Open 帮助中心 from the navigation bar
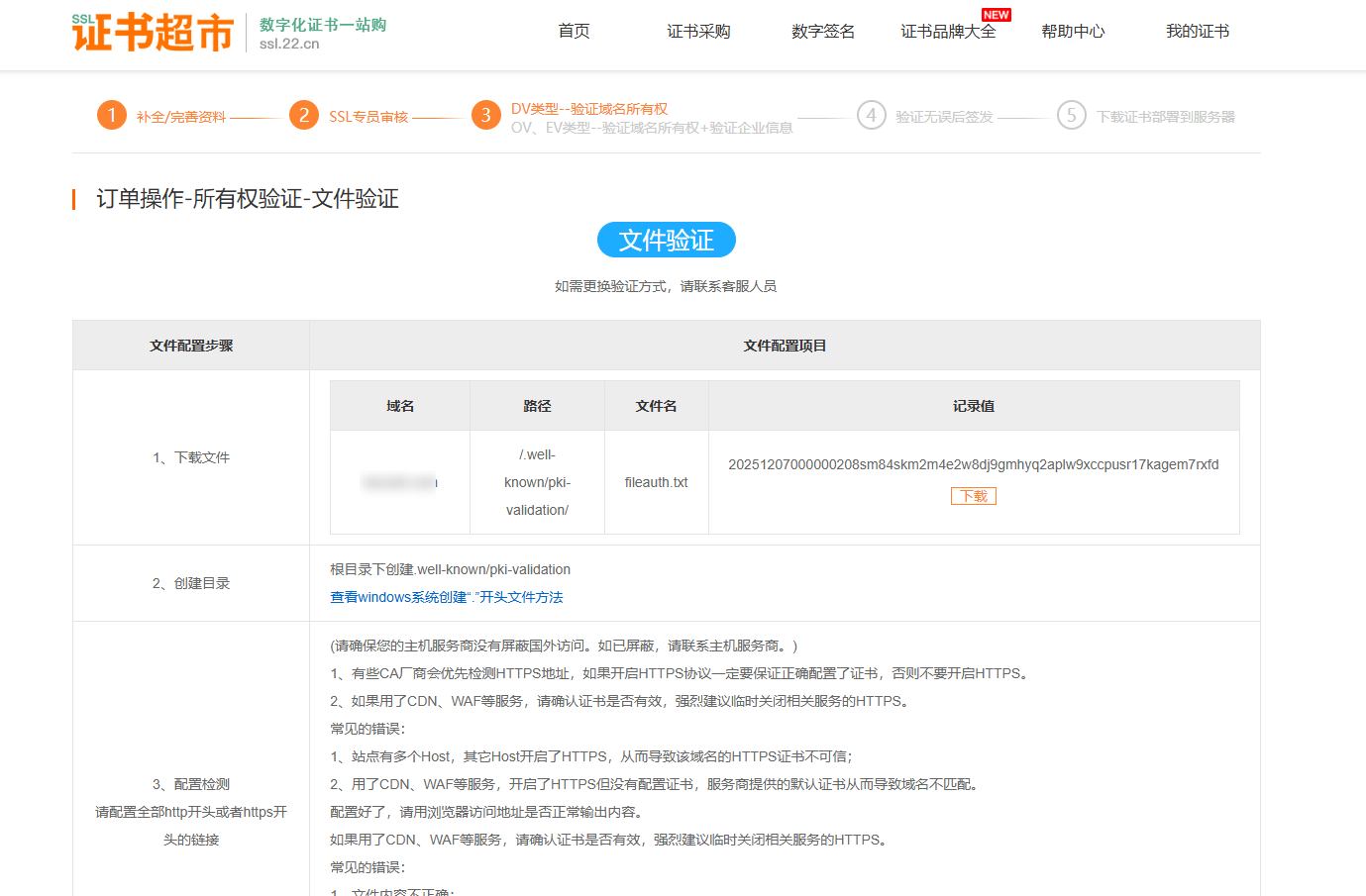 coord(1073,32)
